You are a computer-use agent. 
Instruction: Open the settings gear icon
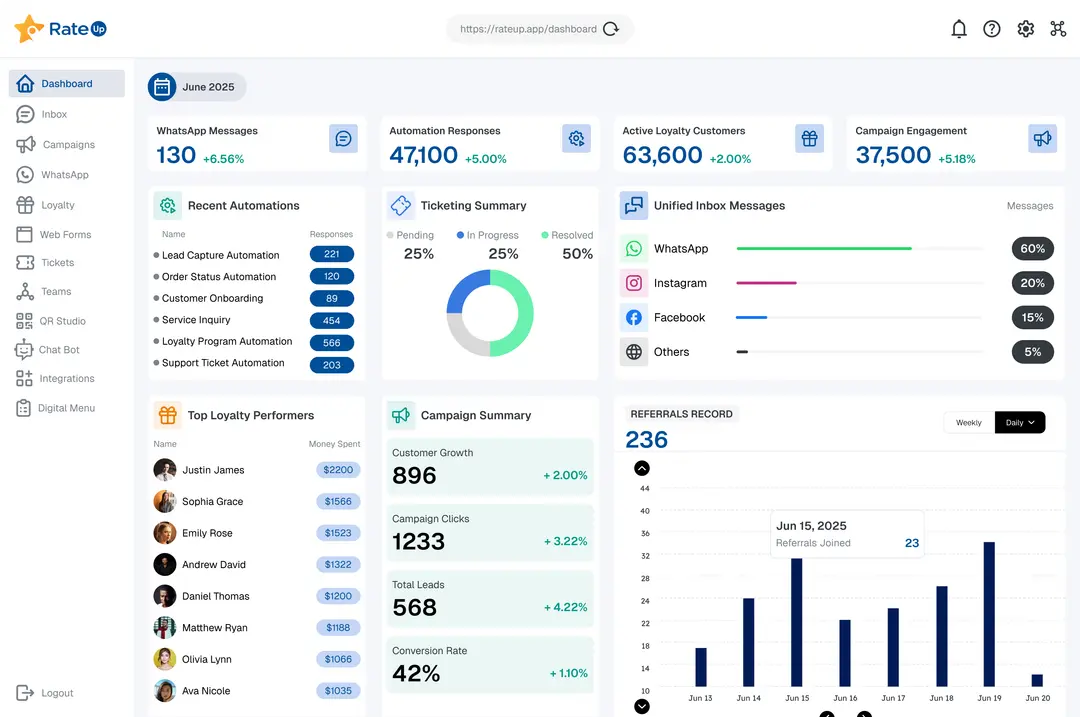click(1025, 28)
